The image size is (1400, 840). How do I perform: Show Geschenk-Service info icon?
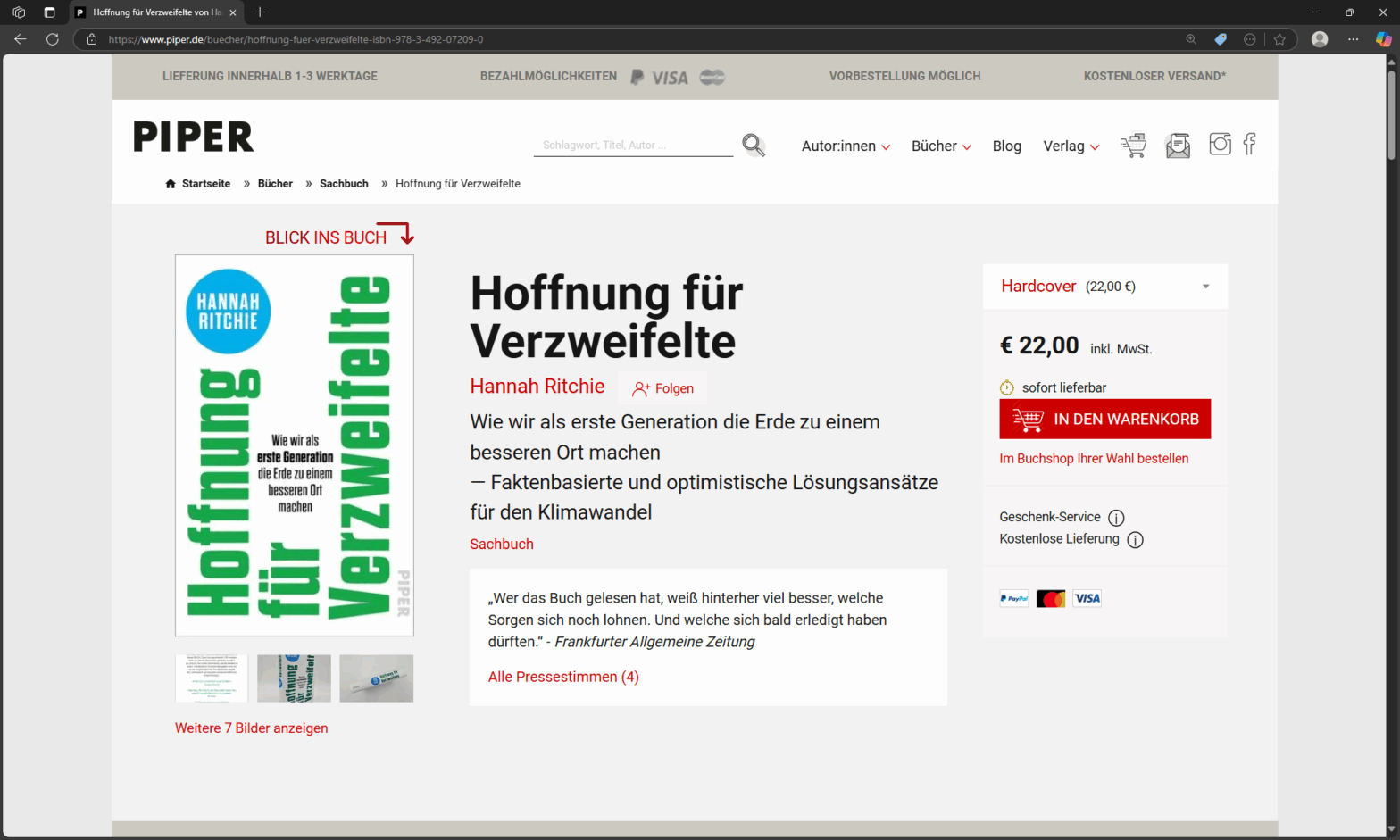(1116, 518)
